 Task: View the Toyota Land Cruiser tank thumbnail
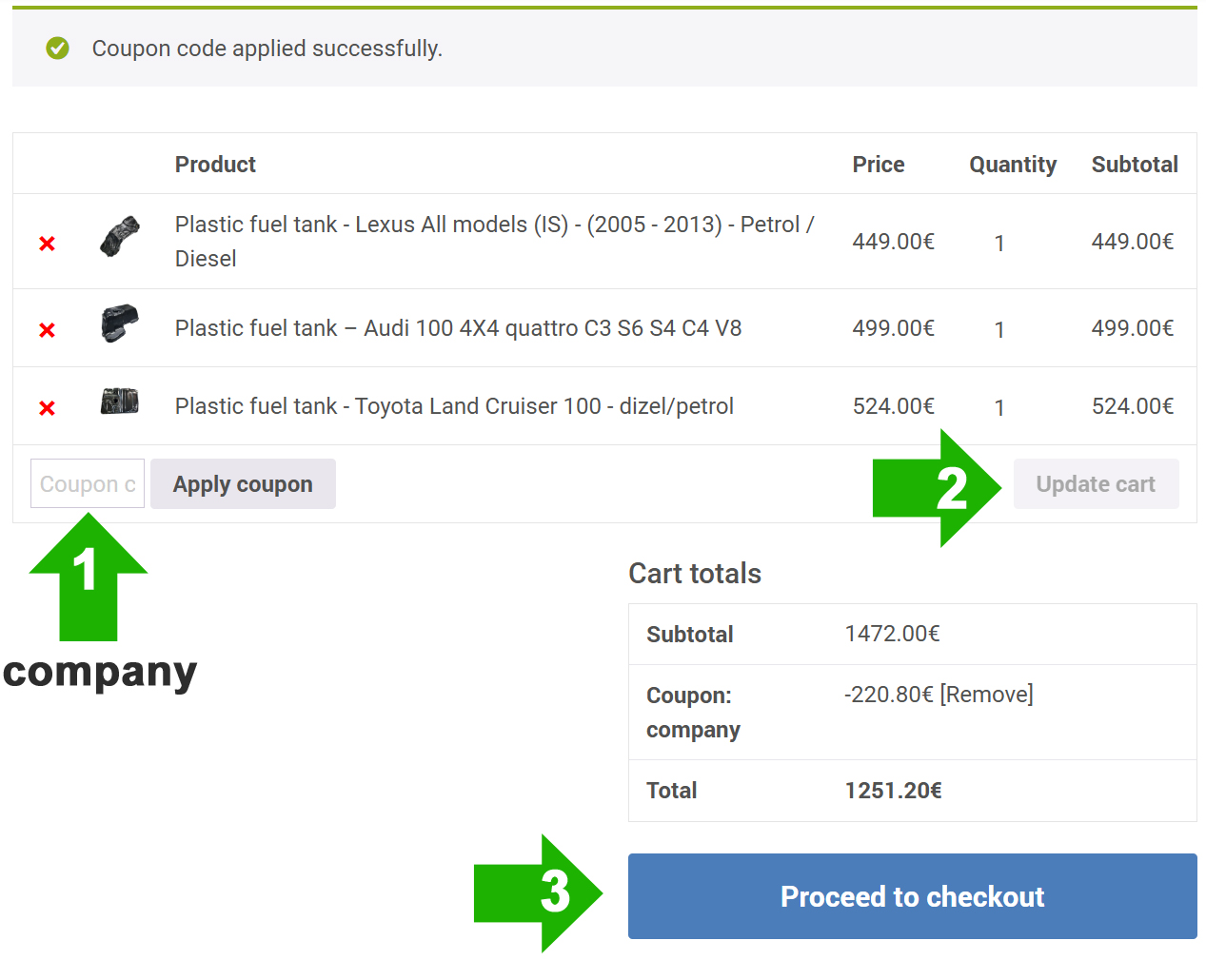tap(120, 402)
